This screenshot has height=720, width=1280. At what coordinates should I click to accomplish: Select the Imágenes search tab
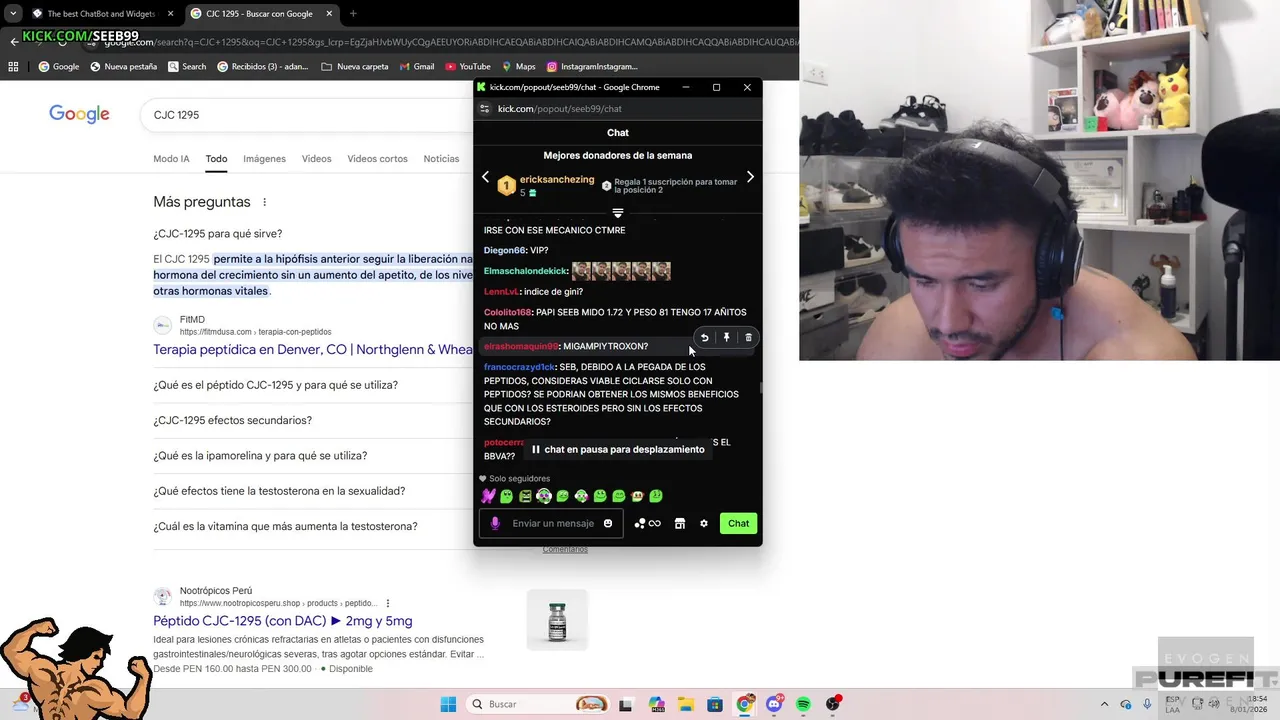(264, 159)
